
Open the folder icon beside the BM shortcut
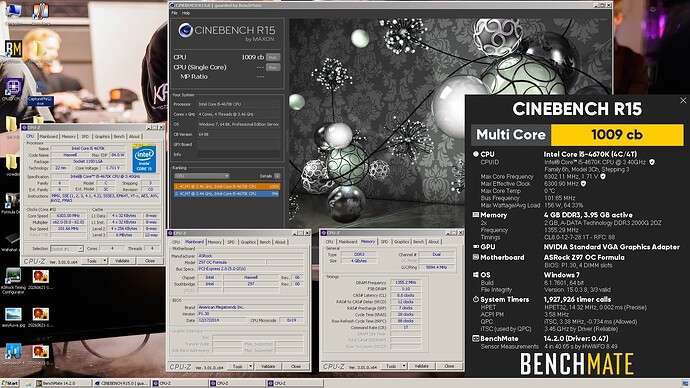[39, 49]
